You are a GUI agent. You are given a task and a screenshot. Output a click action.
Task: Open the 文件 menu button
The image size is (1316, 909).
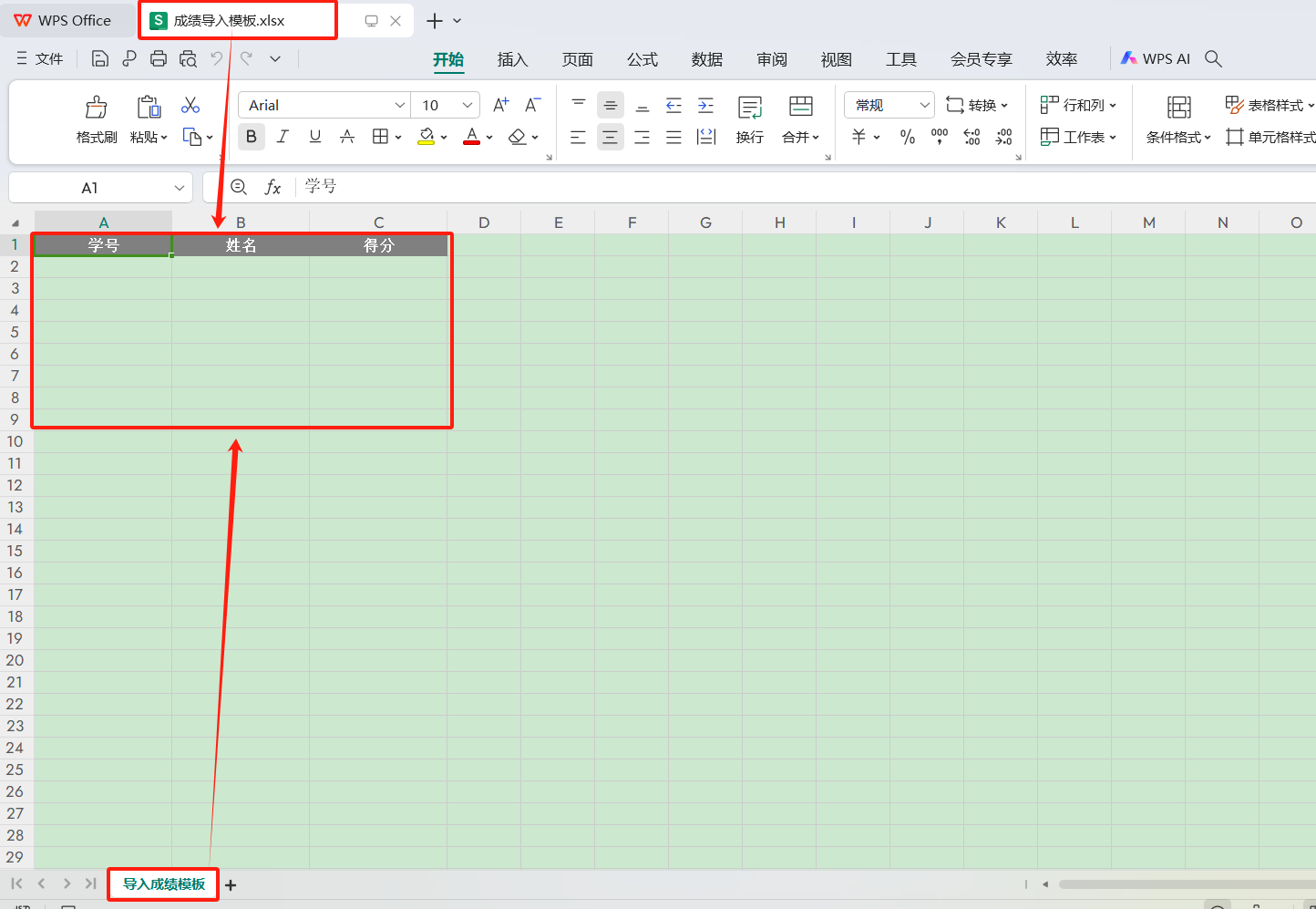40,59
